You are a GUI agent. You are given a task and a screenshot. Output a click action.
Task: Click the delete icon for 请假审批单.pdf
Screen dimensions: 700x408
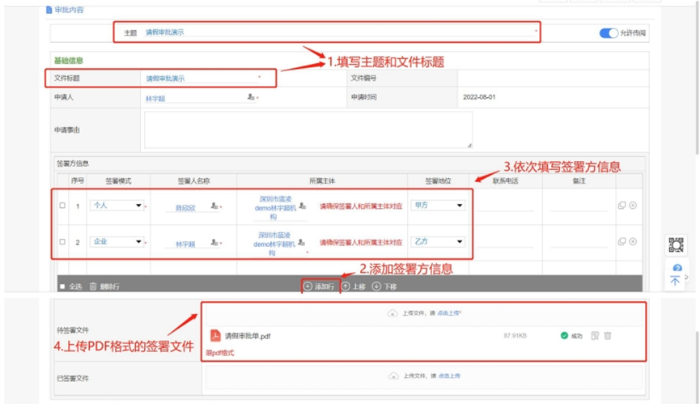click(x=608, y=336)
